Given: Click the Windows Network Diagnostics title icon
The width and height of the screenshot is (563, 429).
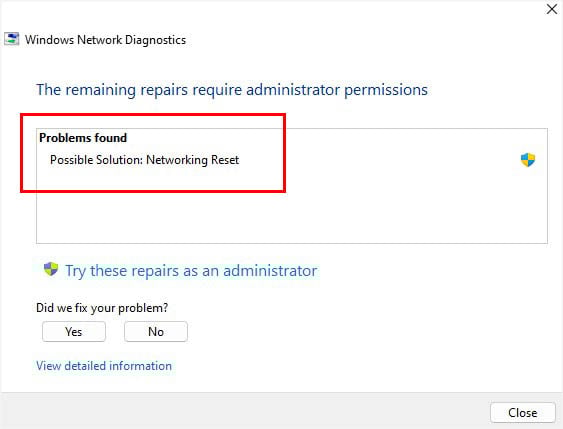Looking at the screenshot, I should [x=11, y=39].
